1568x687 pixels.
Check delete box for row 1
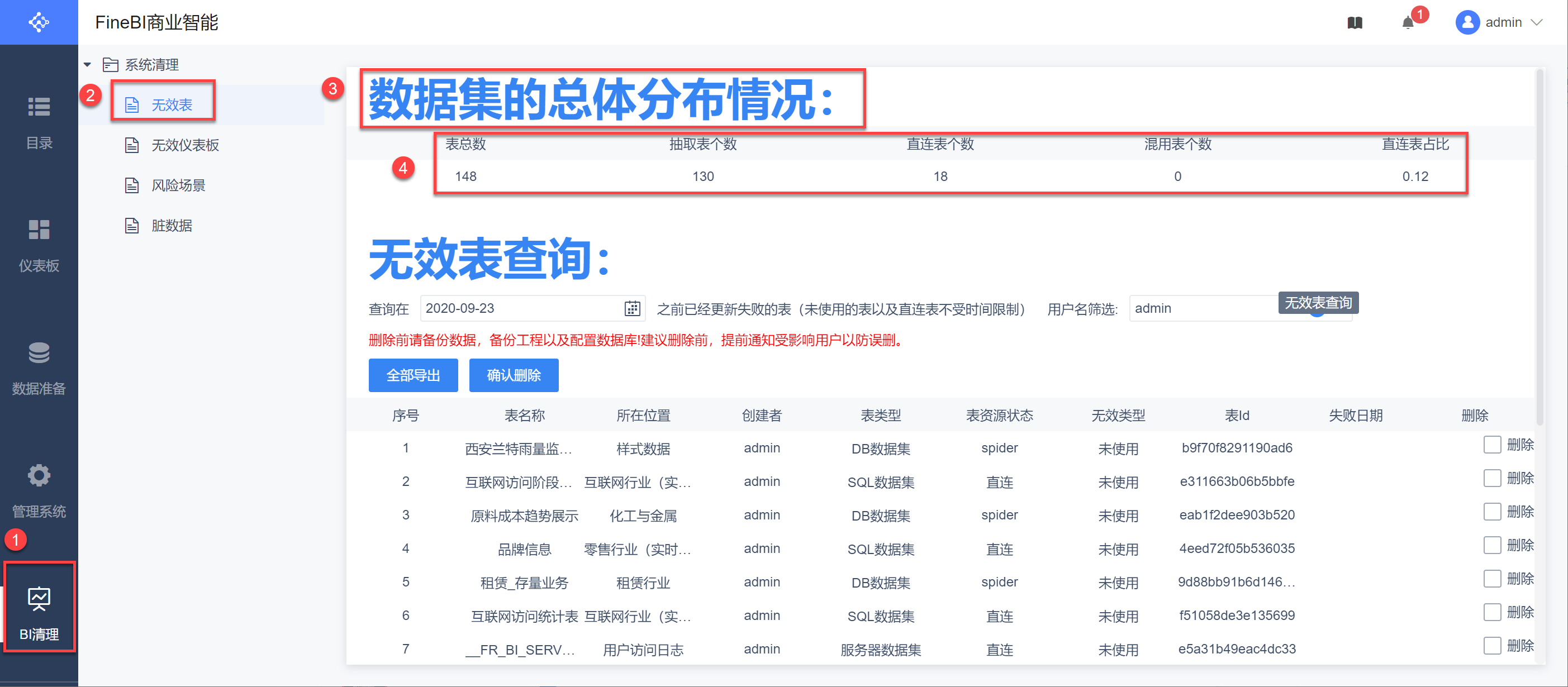pyautogui.click(x=1491, y=445)
